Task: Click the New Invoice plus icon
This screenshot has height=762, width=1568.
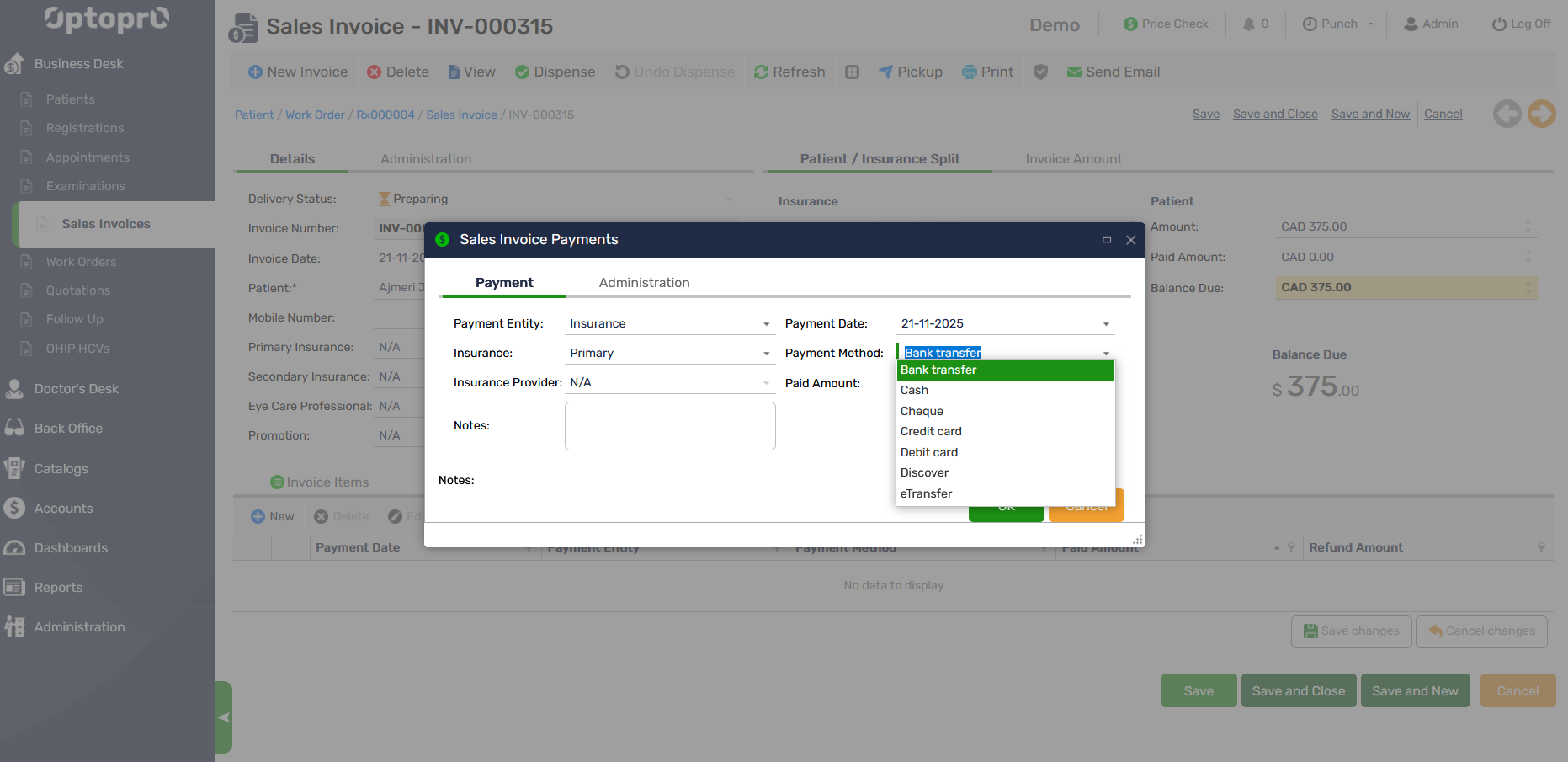Action: coord(255,72)
